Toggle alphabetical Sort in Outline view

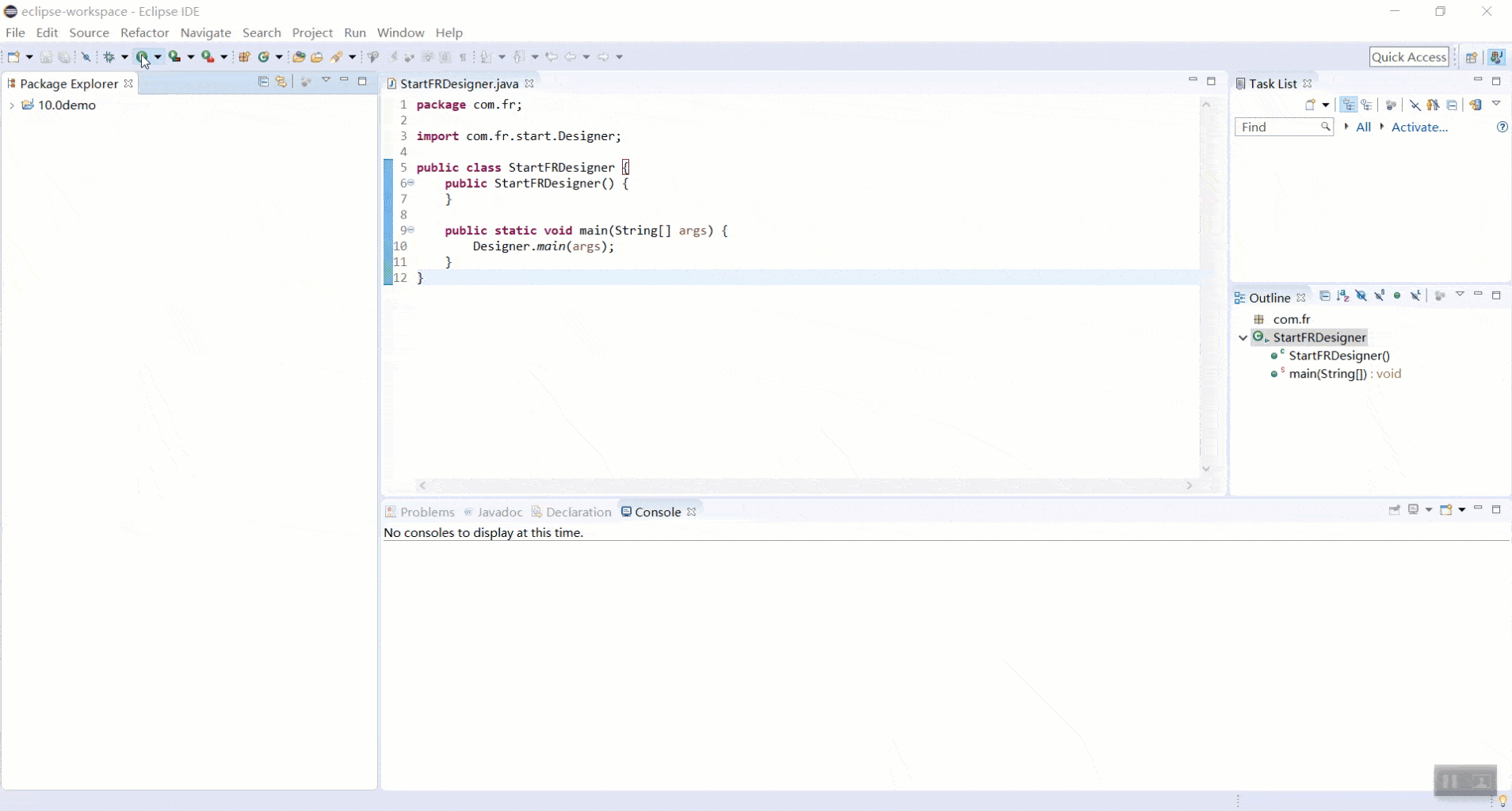tap(1342, 296)
